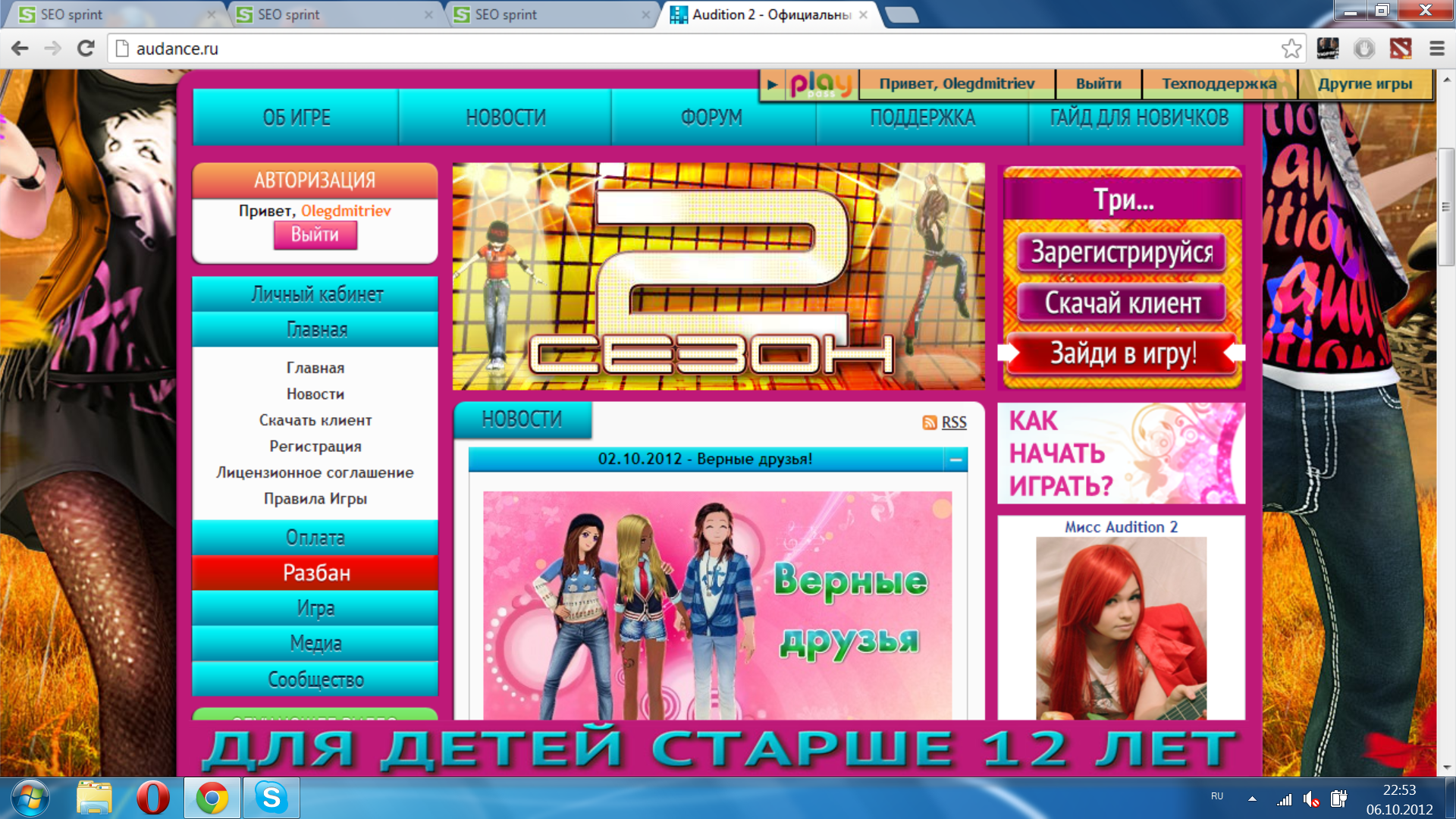The width and height of the screenshot is (1456, 819).
Task: Click the 2 СЕЗОН banner image
Action: coord(718,277)
